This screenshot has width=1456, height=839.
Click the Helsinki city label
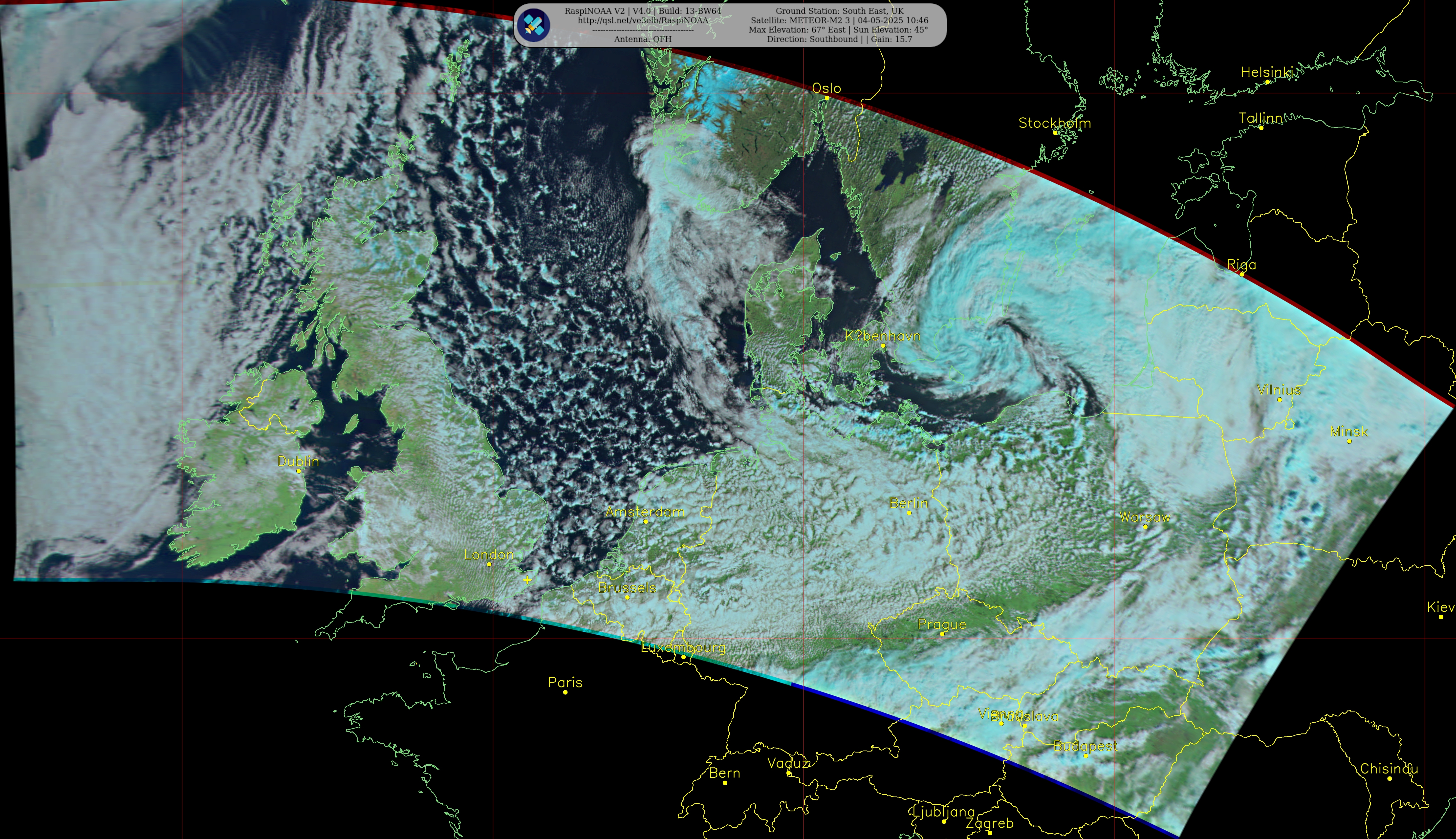tap(1268, 72)
